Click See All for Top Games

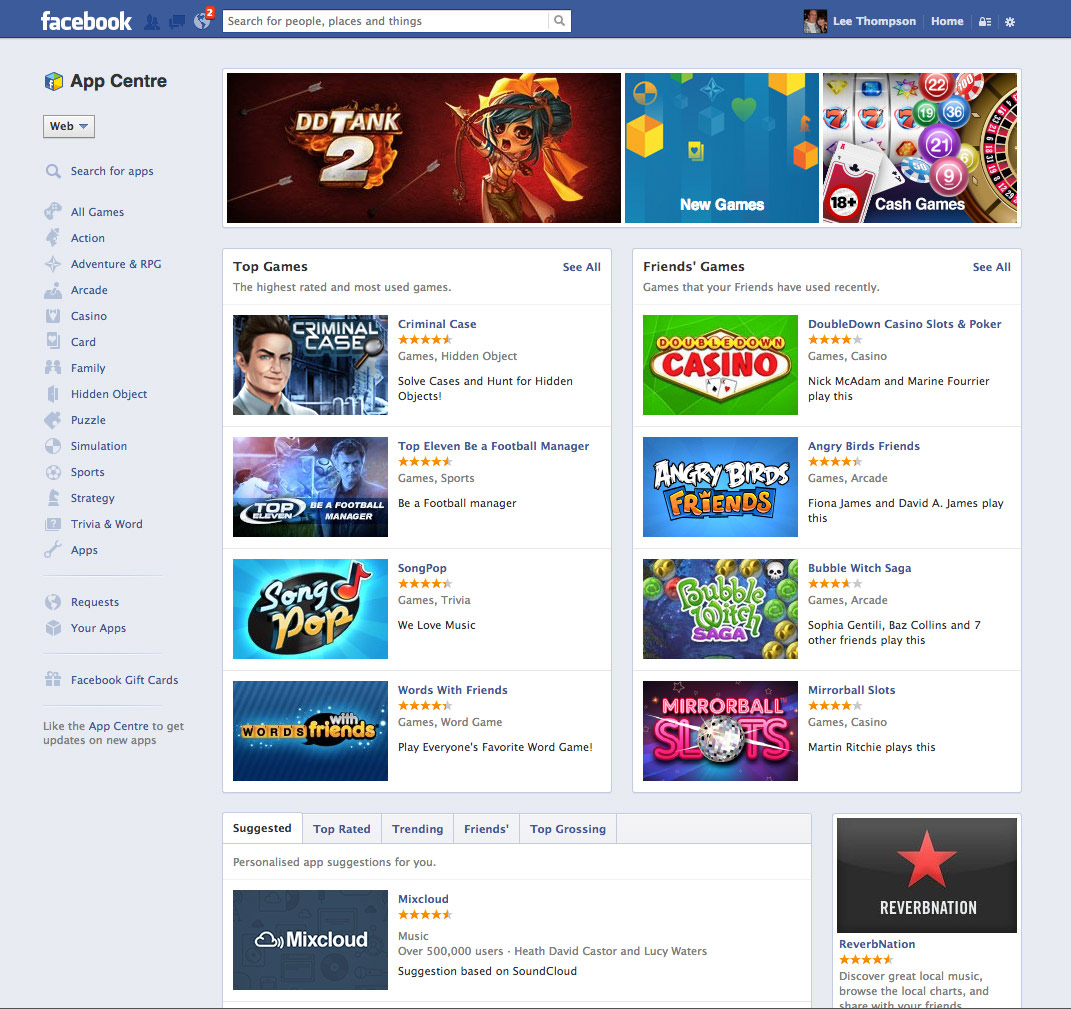pos(581,267)
